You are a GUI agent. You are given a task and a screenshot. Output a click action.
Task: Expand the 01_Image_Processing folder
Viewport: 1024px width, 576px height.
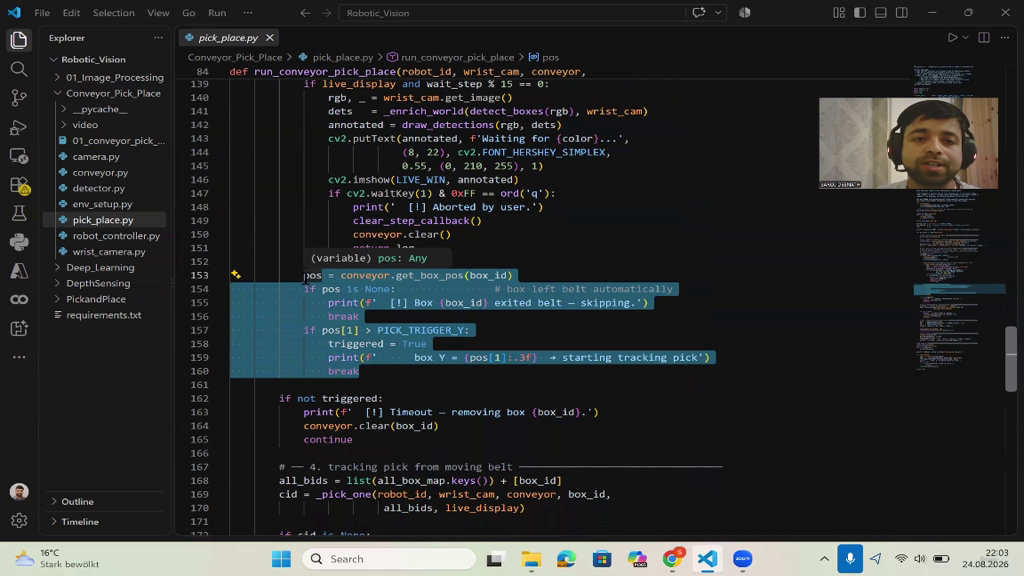(x=114, y=77)
